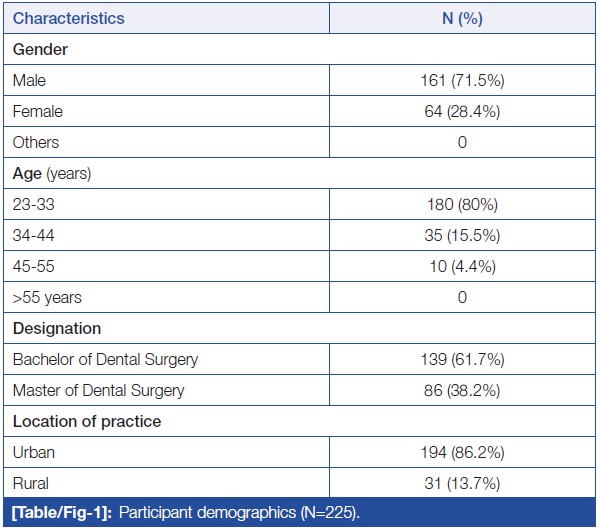Select the Female row label

[x=36, y=111]
